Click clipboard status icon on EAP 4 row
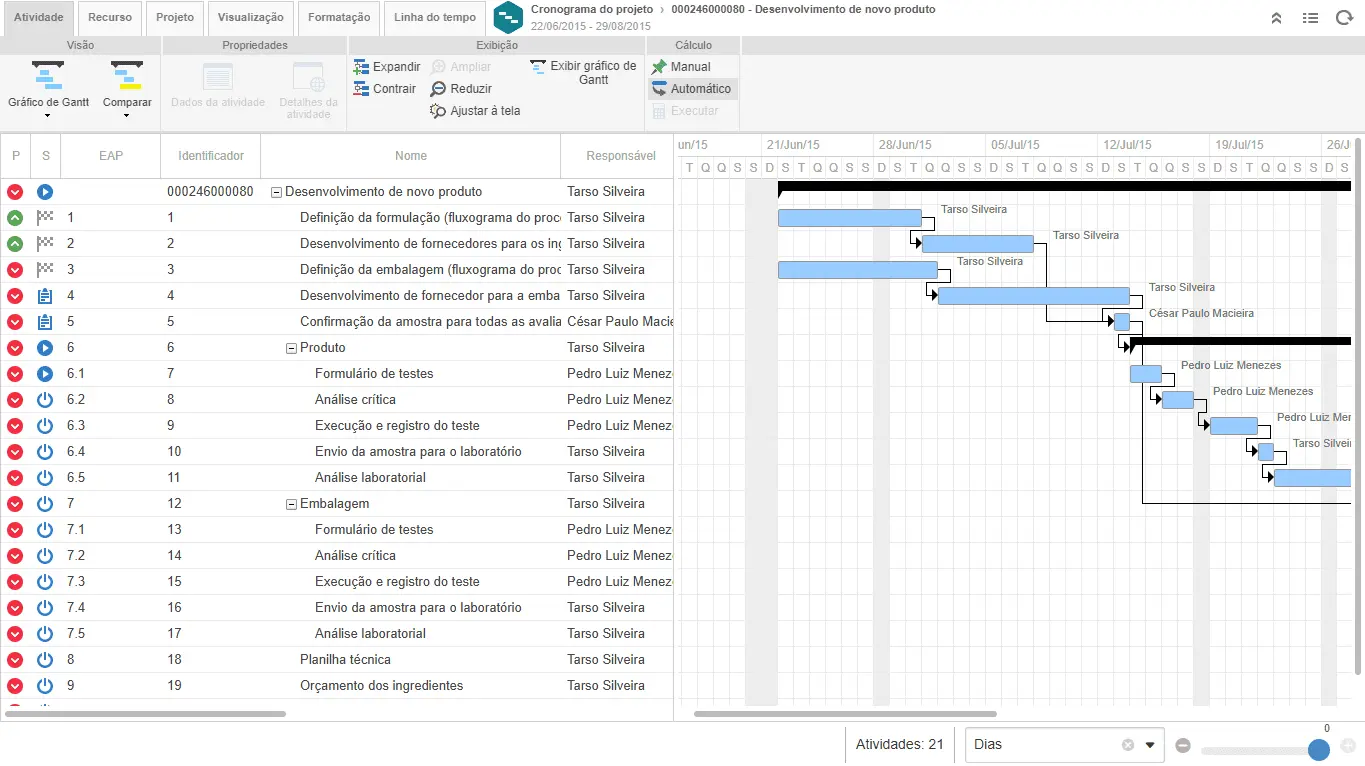 [x=45, y=296]
